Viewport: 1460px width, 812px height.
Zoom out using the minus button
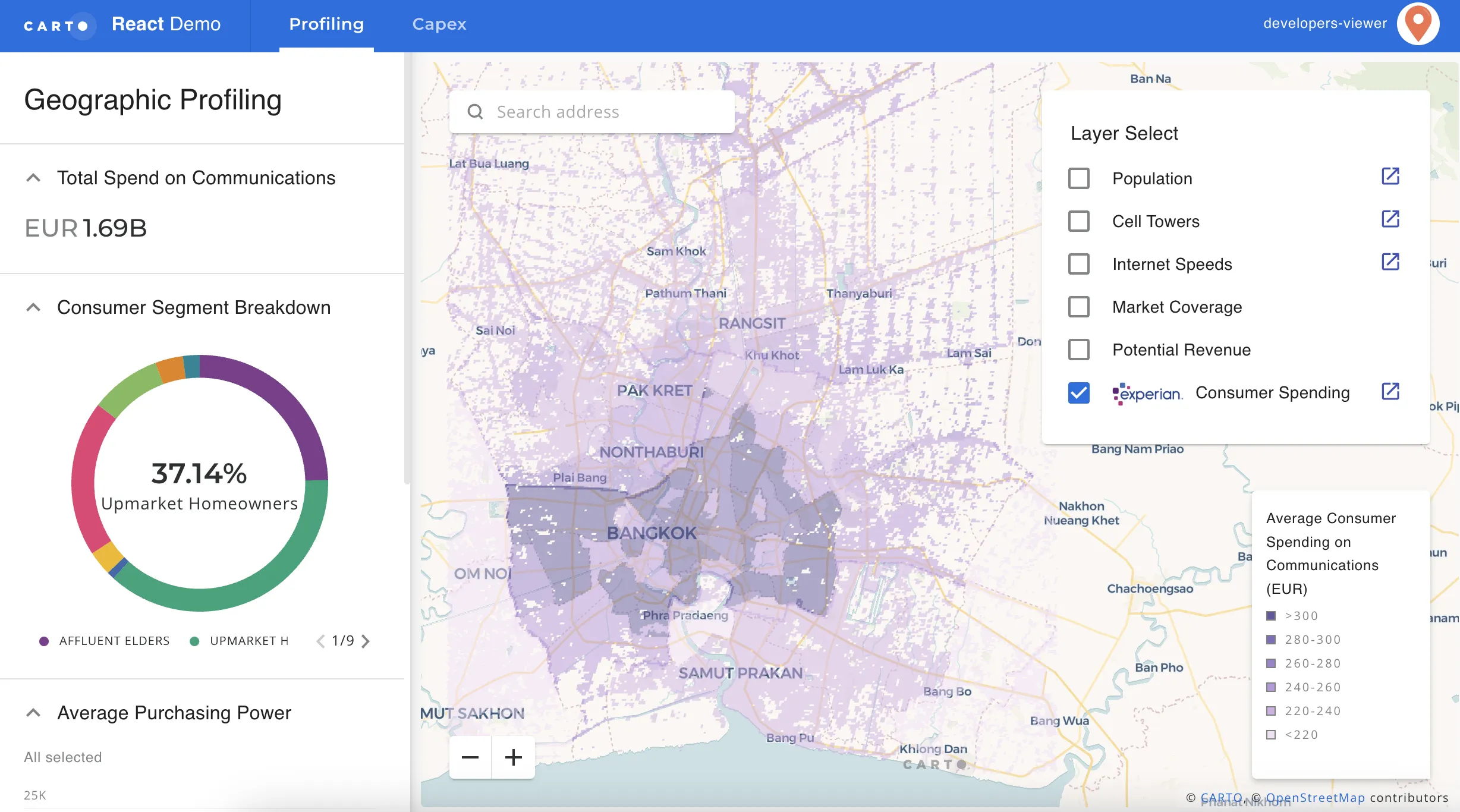click(x=470, y=757)
